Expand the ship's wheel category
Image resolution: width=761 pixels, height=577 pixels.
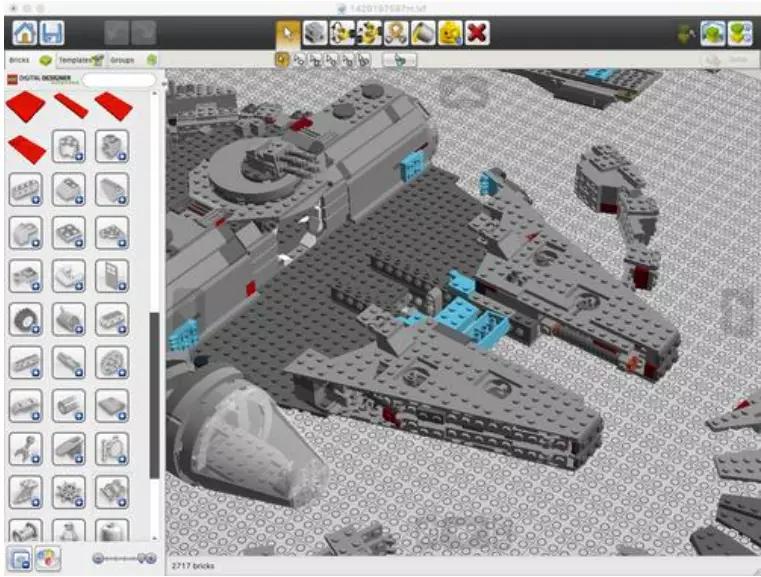click(x=68, y=492)
